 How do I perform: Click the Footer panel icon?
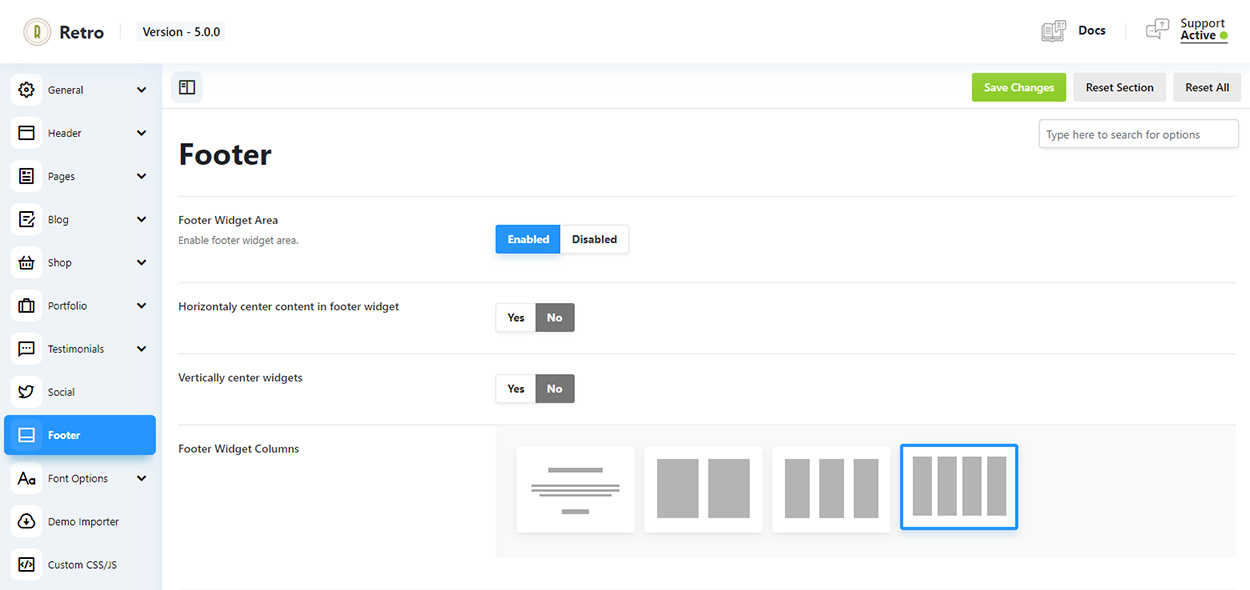point(27,435)
